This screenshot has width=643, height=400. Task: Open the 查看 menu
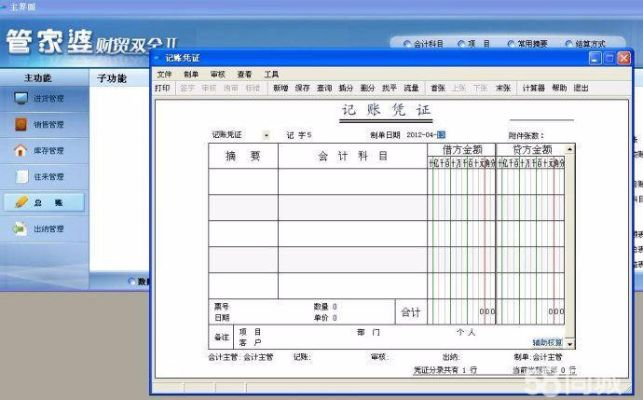[244, 74]
